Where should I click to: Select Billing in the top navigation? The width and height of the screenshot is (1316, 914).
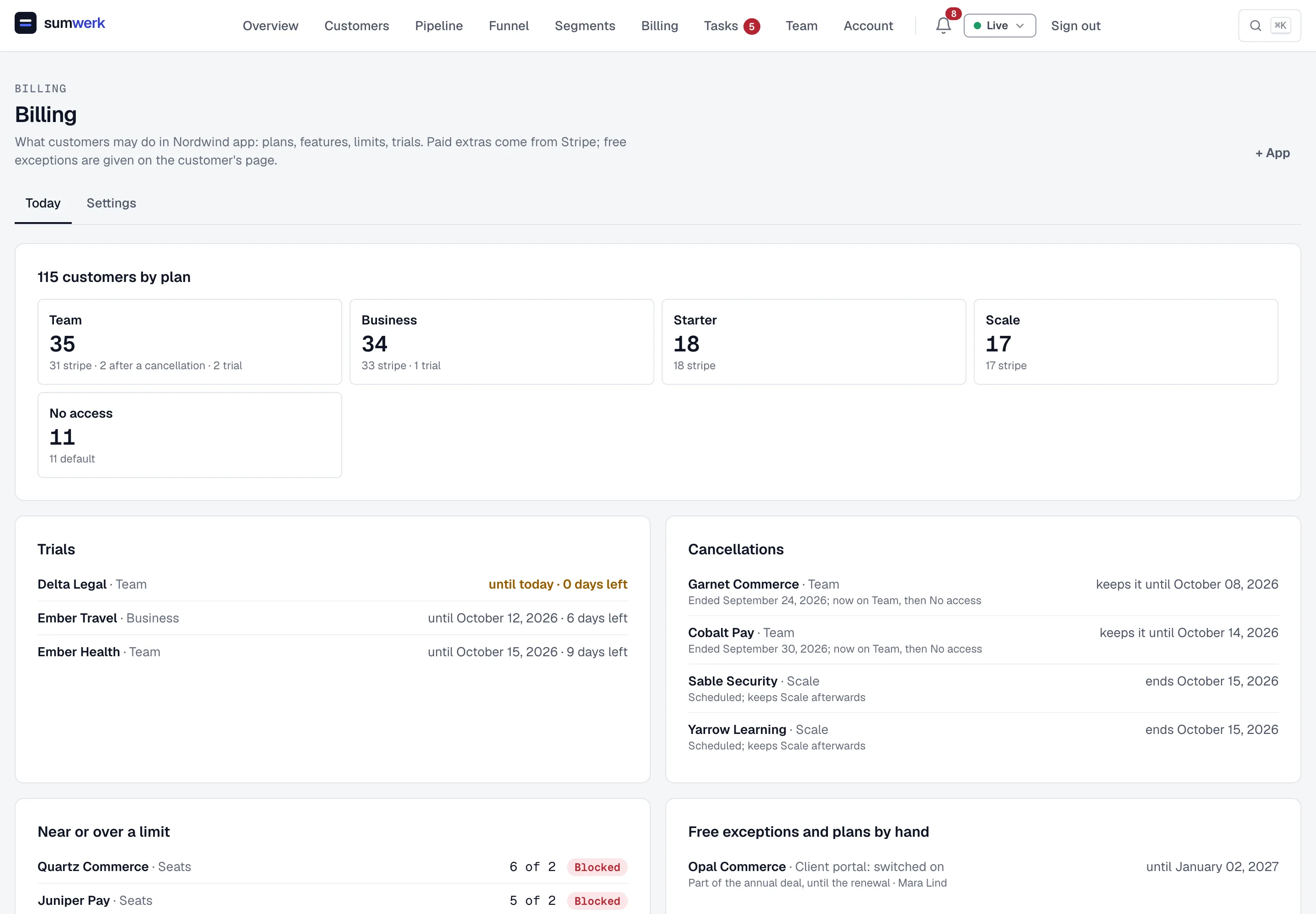pyautogui.click(x=659, y=26)
